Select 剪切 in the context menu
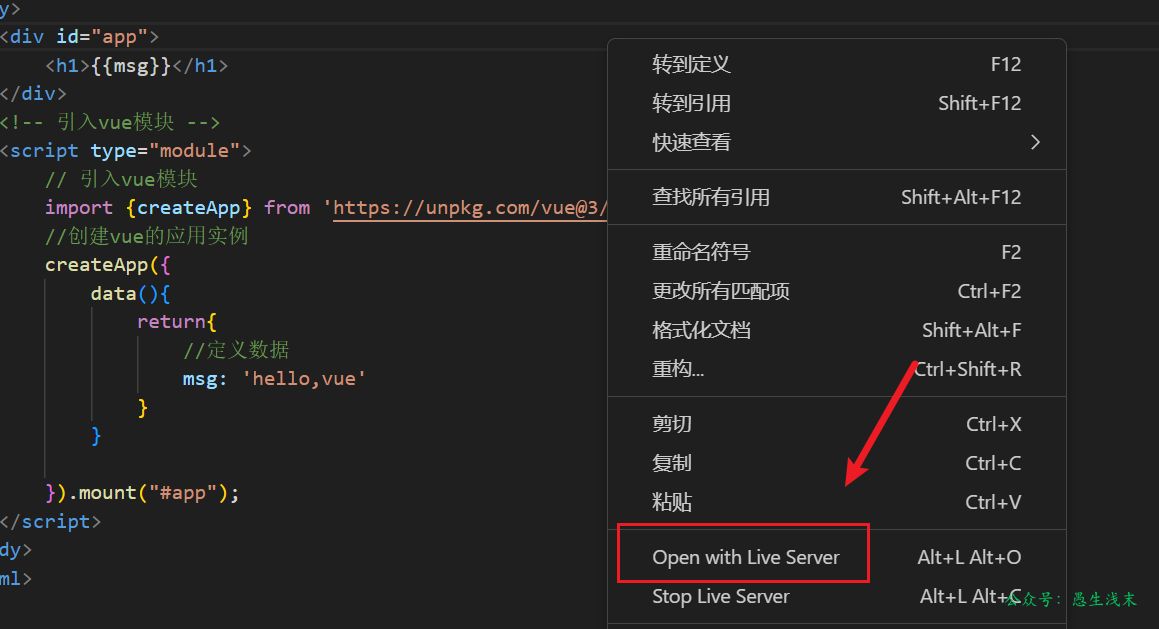1159x629 pixels. coord(672,424)
